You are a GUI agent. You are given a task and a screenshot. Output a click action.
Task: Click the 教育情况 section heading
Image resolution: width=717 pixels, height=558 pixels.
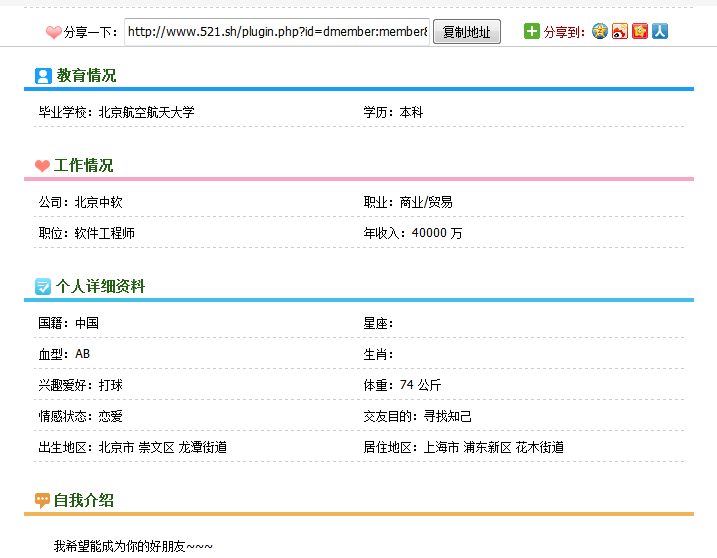coord(86,75)
